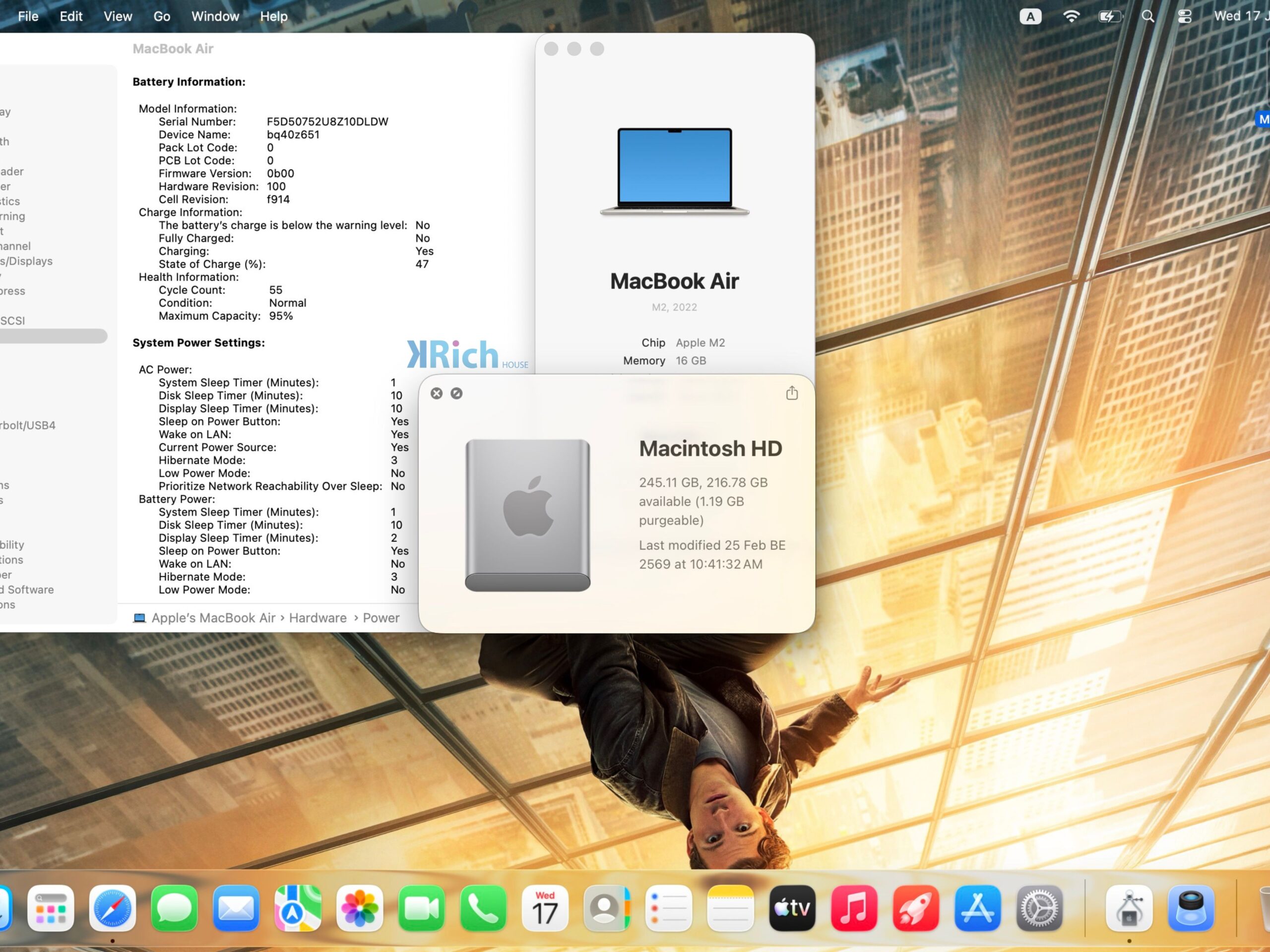Click the Condition value Normal
This screenshot has width=1270, height=952.
coord(288,303)
